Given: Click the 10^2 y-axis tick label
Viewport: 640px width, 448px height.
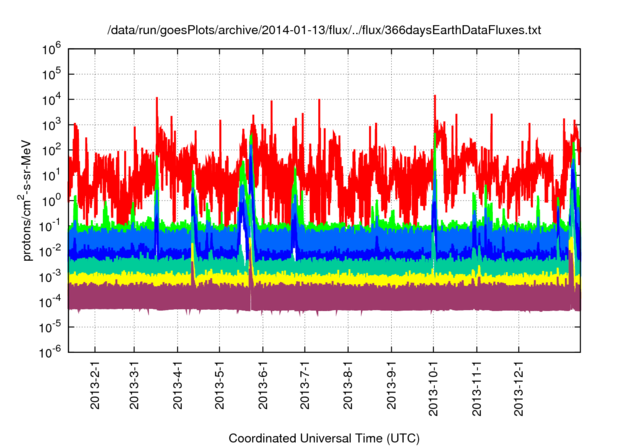Looking at the screenshot, I should [51, 150].
